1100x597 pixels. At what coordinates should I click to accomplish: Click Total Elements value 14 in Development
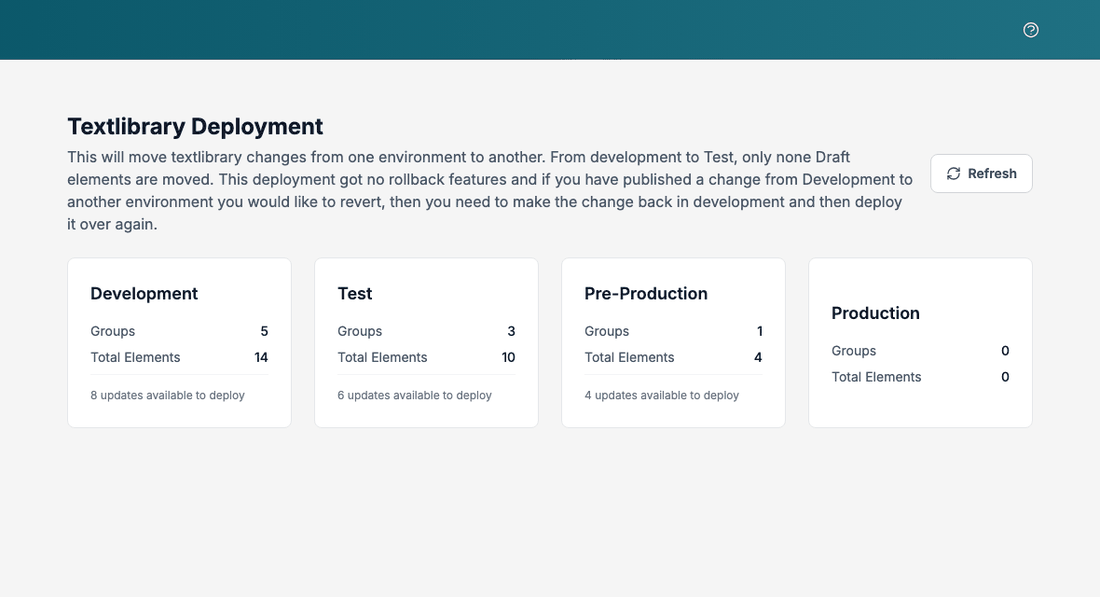[x=261, y=357]
